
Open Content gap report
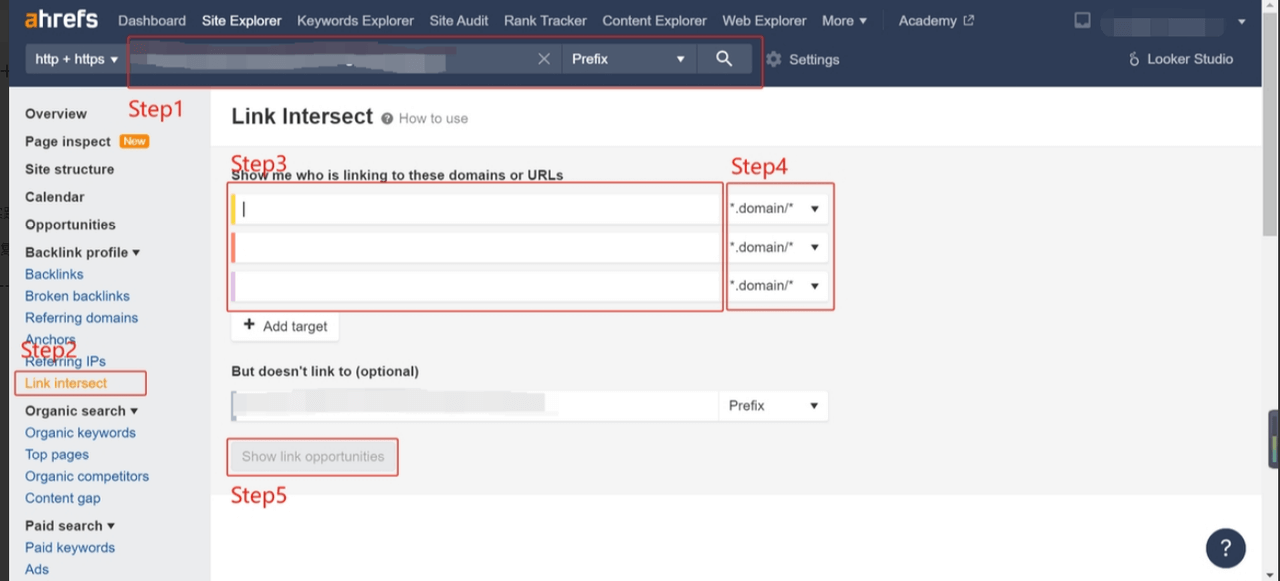(63, 499)
